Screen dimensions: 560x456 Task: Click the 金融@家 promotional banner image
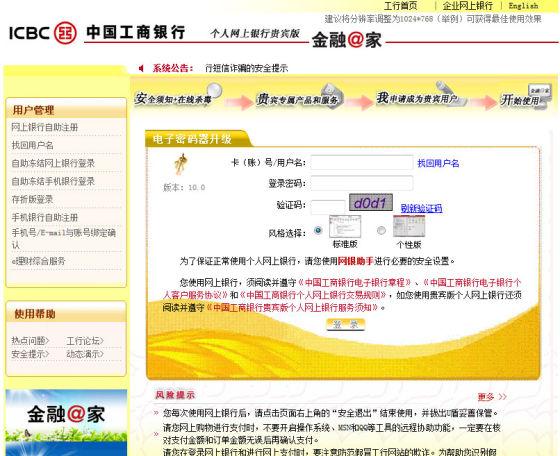click(x=66, y=422)
